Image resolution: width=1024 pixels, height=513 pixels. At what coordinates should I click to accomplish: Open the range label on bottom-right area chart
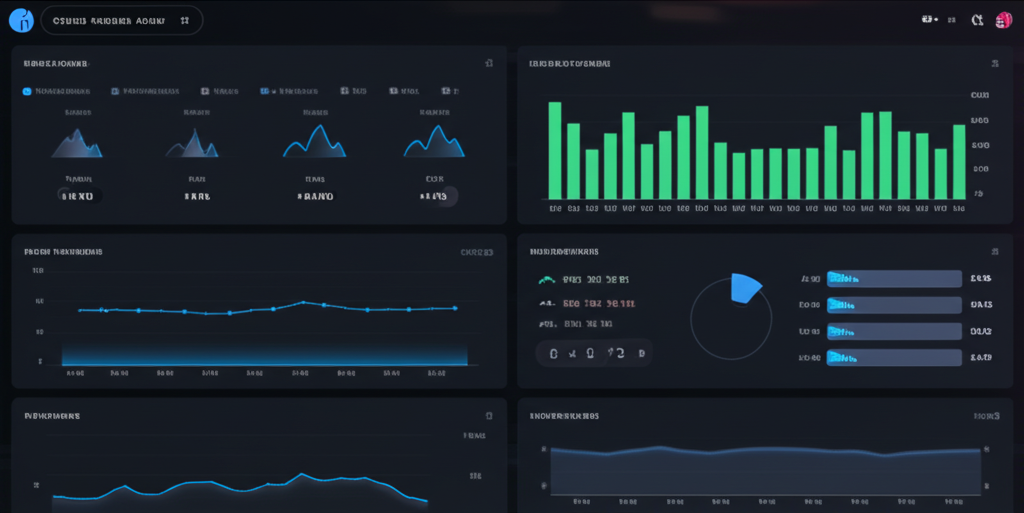pyautogui.click(x=986, y=415)
